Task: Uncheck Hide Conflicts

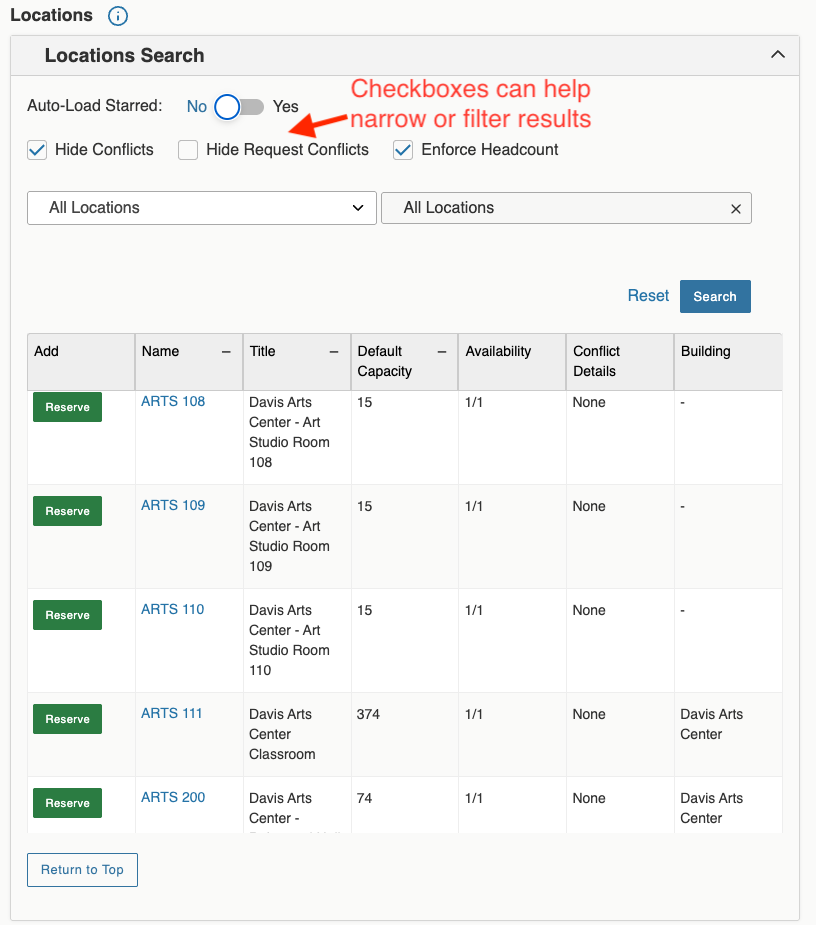Action: point(37,149)
